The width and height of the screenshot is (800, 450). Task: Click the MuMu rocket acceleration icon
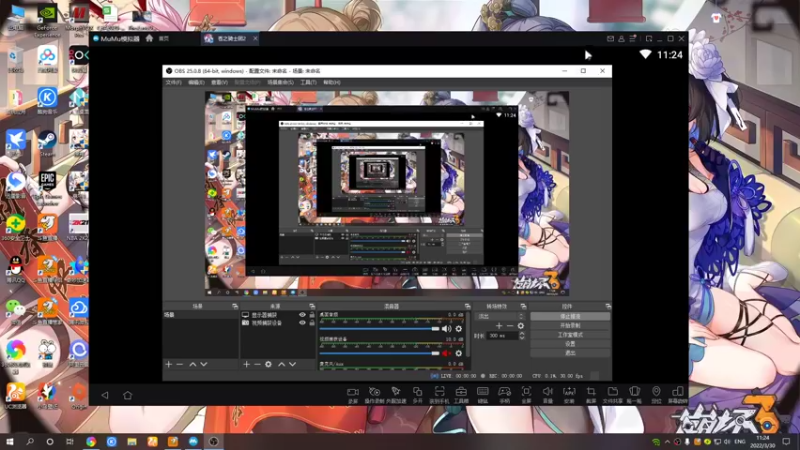pos(396,392)
